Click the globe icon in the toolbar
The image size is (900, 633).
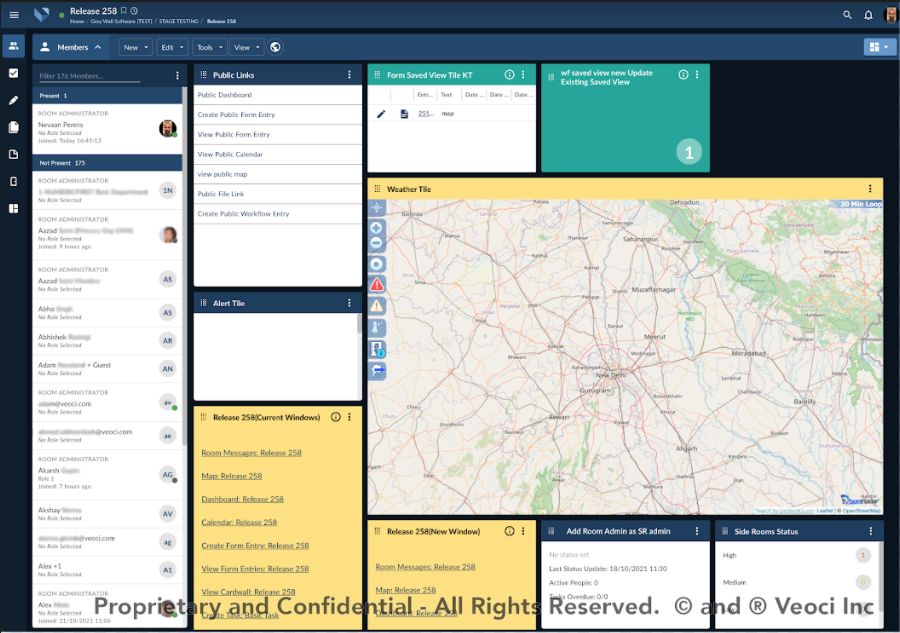(276, 47)
